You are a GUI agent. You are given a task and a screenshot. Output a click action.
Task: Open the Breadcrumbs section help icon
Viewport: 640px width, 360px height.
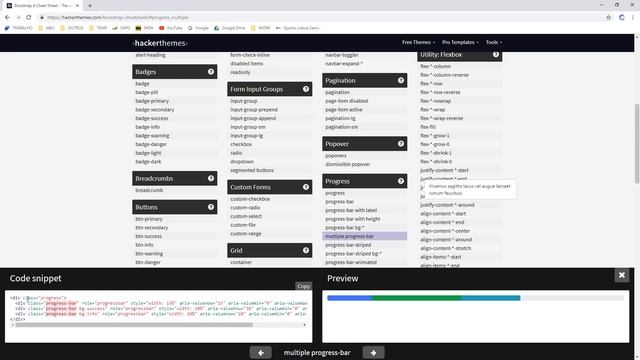(x=211, y=178)
